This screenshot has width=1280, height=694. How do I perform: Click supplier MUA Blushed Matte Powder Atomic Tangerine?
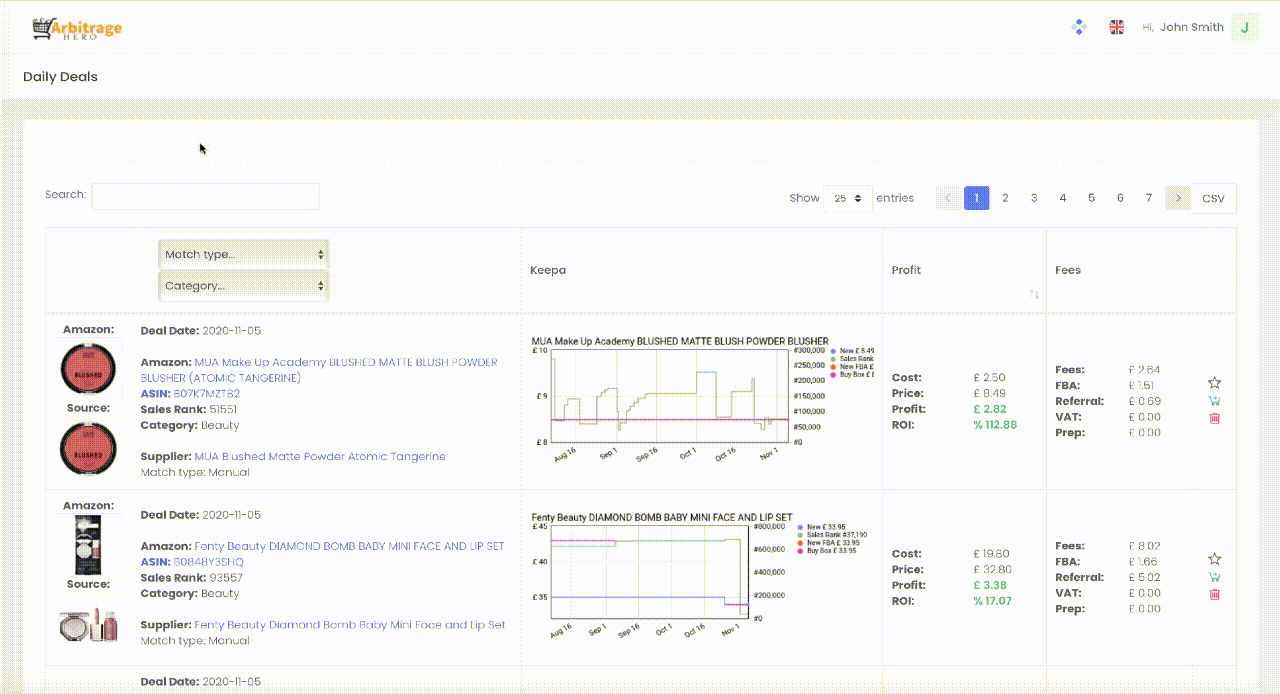(x=320, y=456)
